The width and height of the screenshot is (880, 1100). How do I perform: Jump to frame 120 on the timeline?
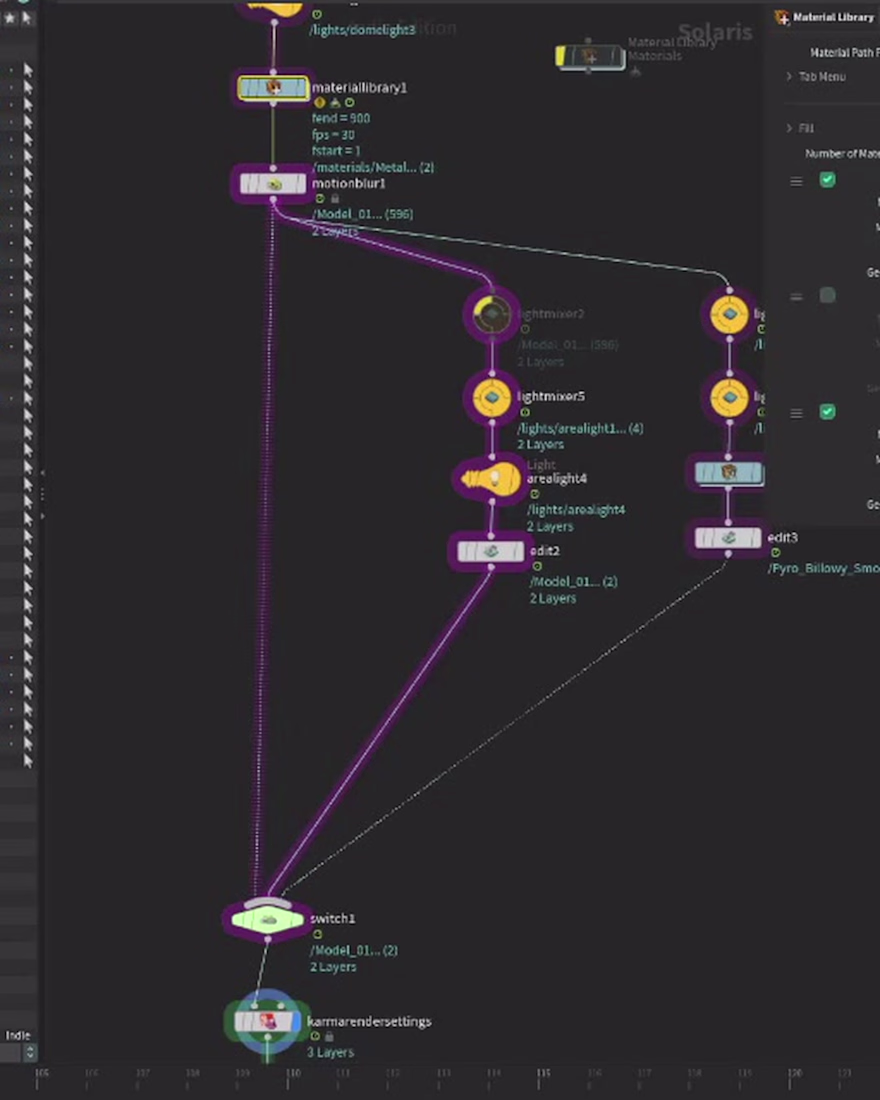pyautogui.click(x=794, y=1074)
